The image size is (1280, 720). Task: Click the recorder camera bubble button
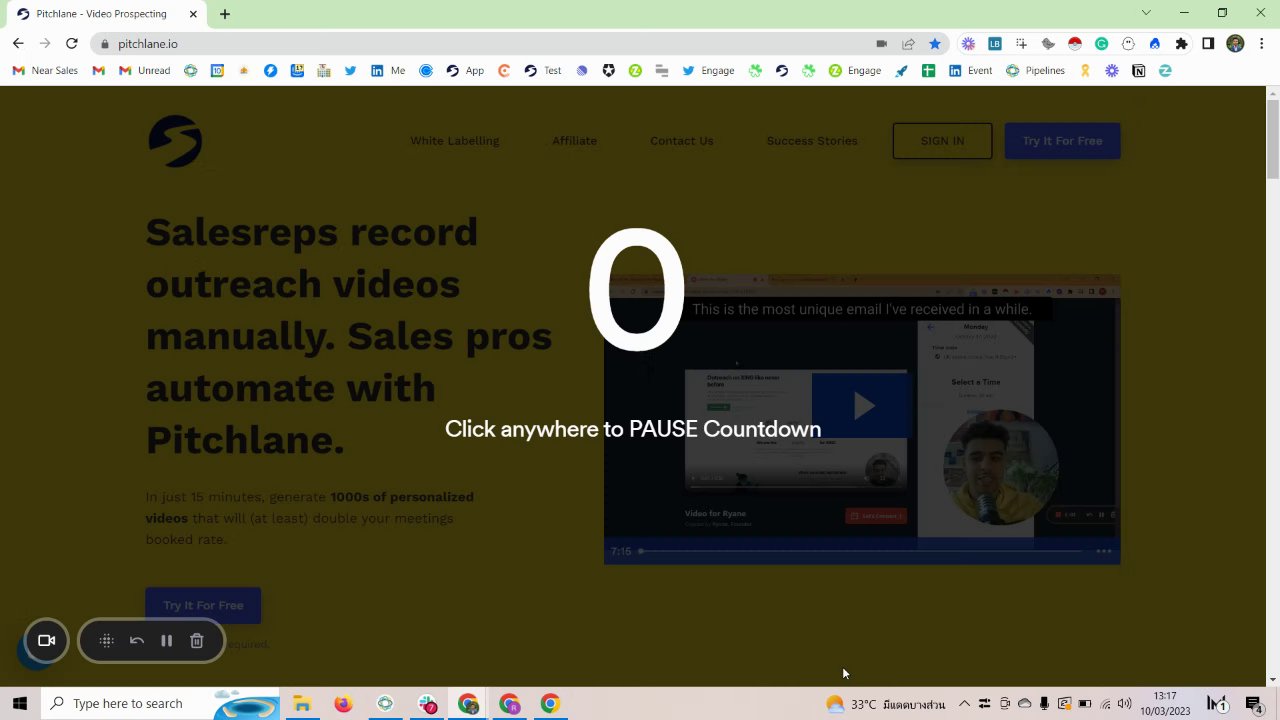(46, 641)
